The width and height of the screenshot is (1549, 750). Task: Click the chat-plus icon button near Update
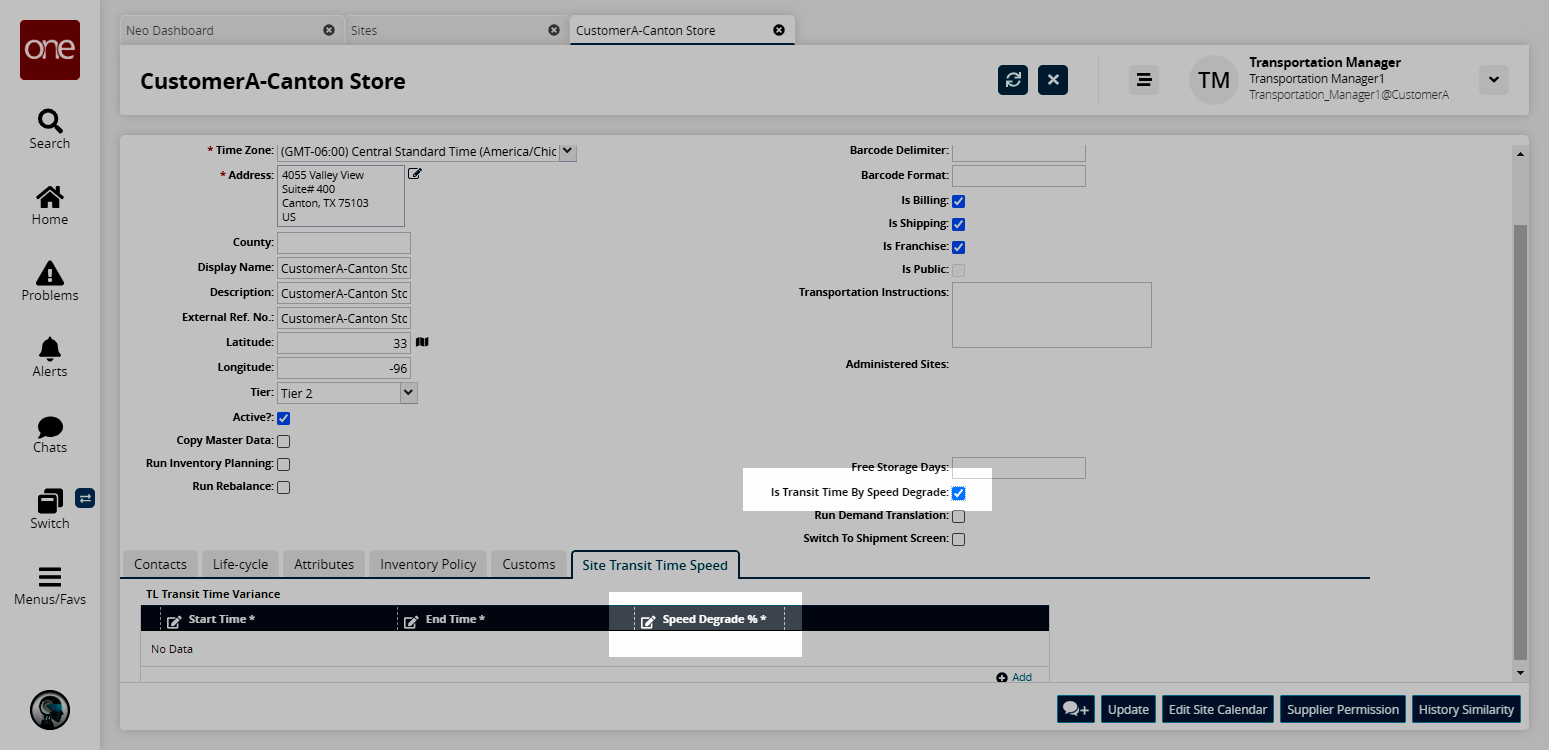coord(1077,709)
